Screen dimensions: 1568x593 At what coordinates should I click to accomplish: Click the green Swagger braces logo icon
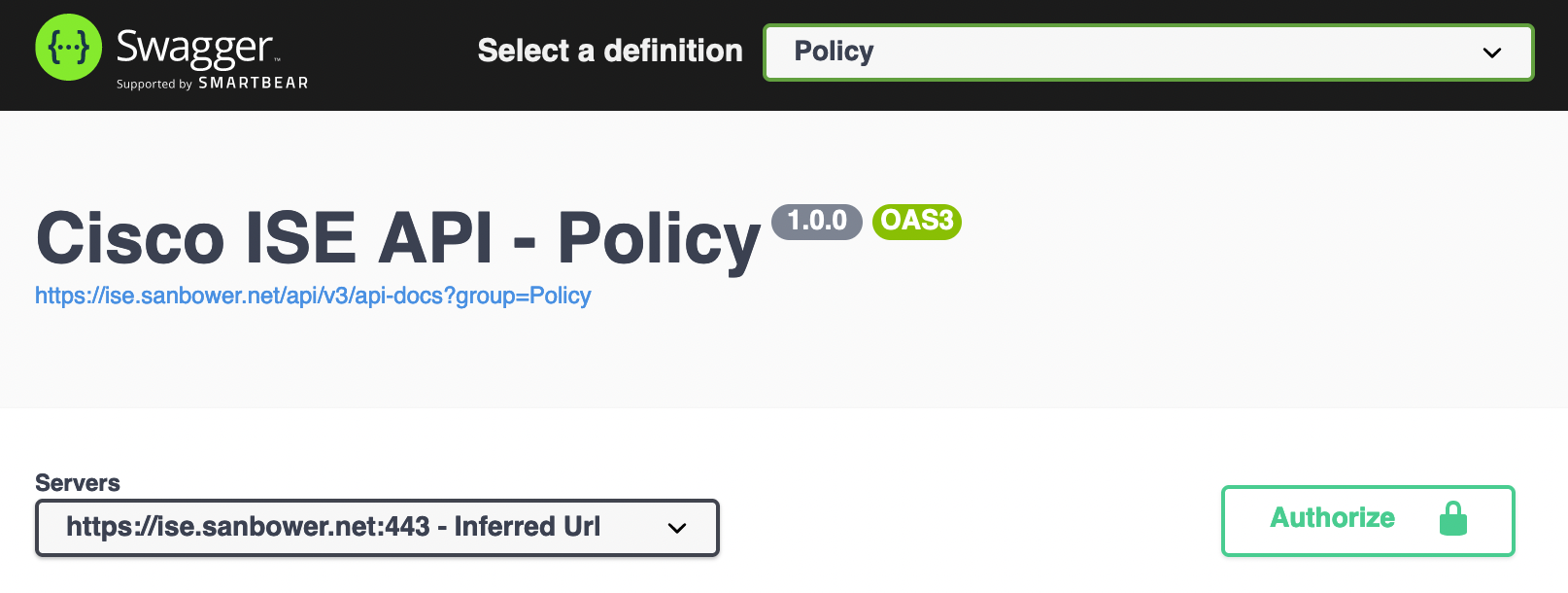tap(68, 48)
